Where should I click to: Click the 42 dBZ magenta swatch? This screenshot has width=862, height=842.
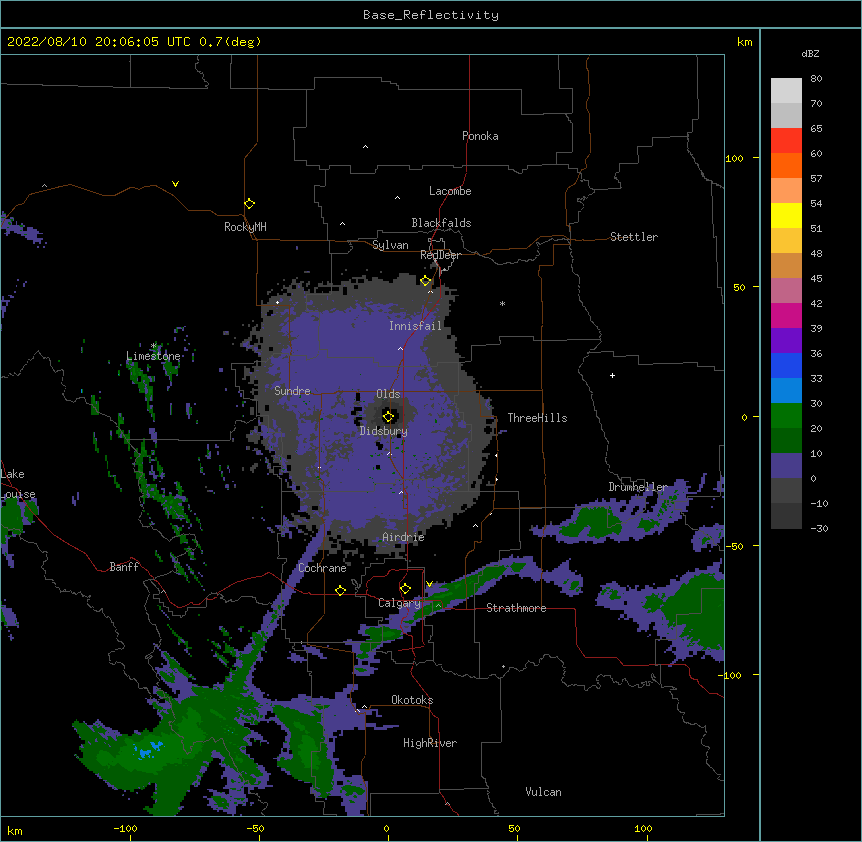[x=786, y=315]
